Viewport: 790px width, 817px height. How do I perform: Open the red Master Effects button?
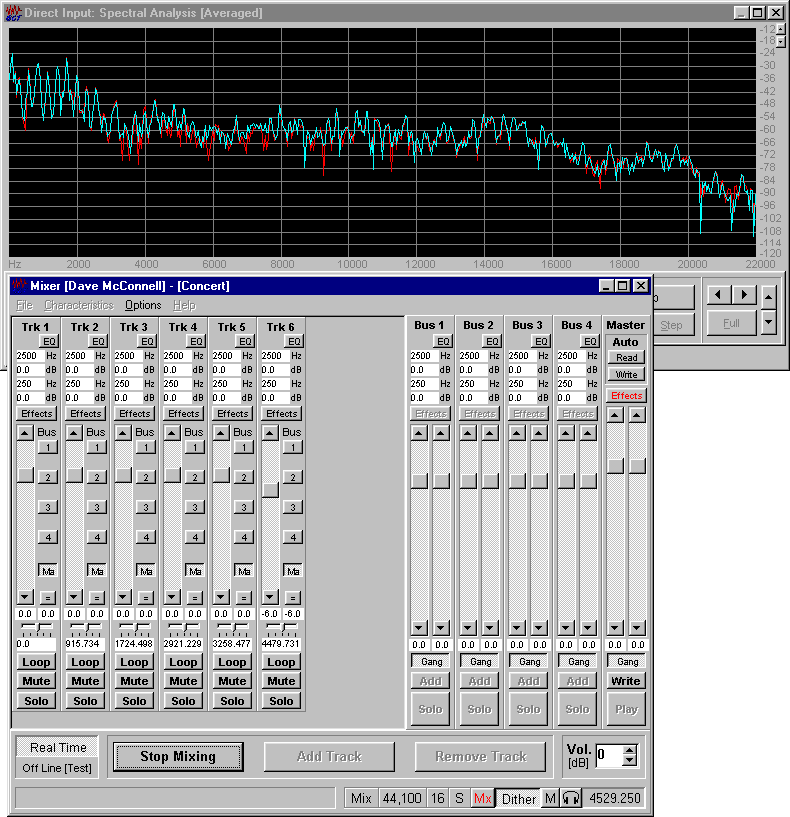(x=626, y=396)
